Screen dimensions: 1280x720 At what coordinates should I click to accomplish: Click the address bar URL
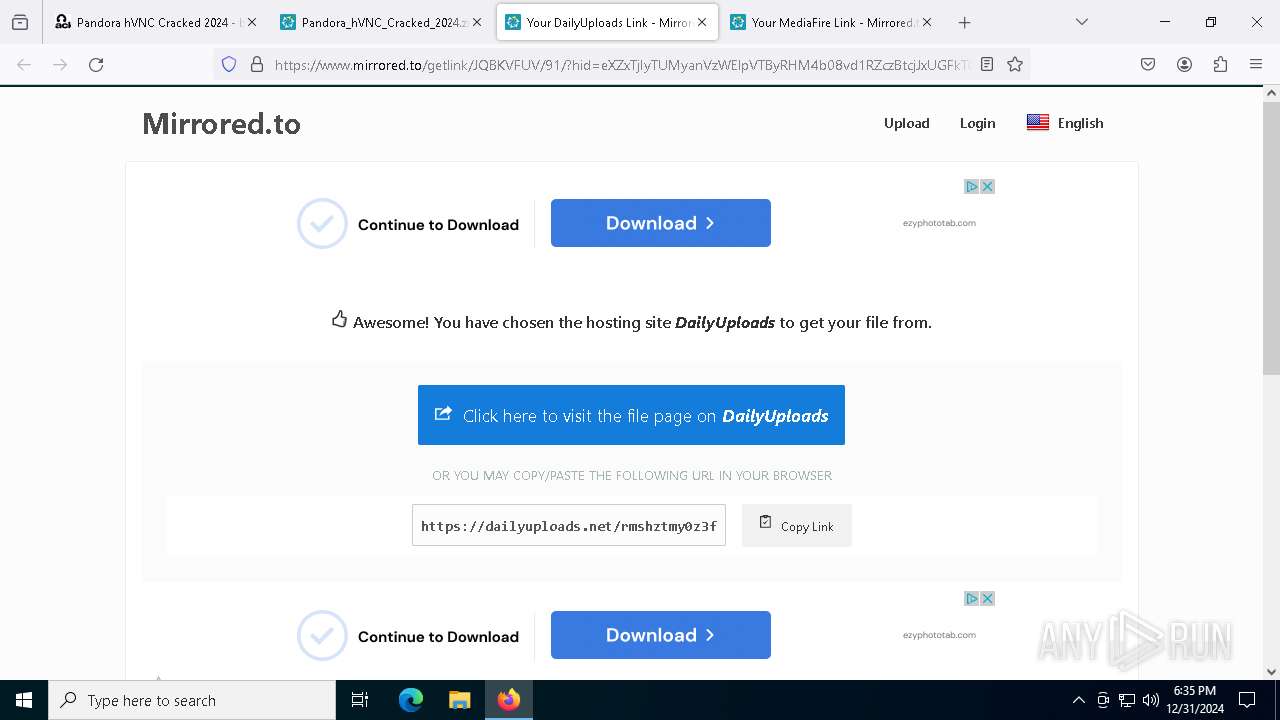620,64
